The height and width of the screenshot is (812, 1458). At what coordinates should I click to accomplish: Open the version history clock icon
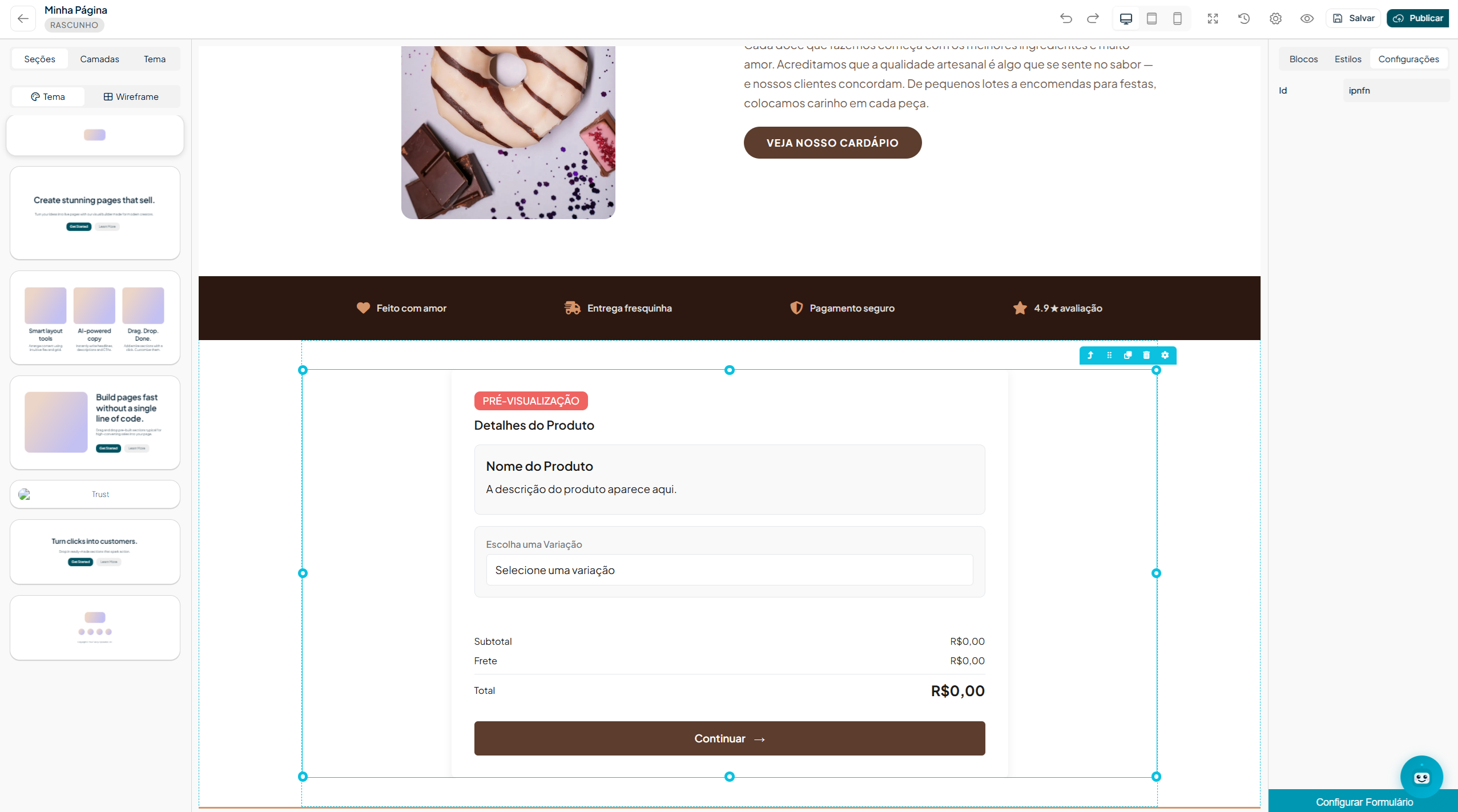pyautogui.click(x=1244, y=18)
